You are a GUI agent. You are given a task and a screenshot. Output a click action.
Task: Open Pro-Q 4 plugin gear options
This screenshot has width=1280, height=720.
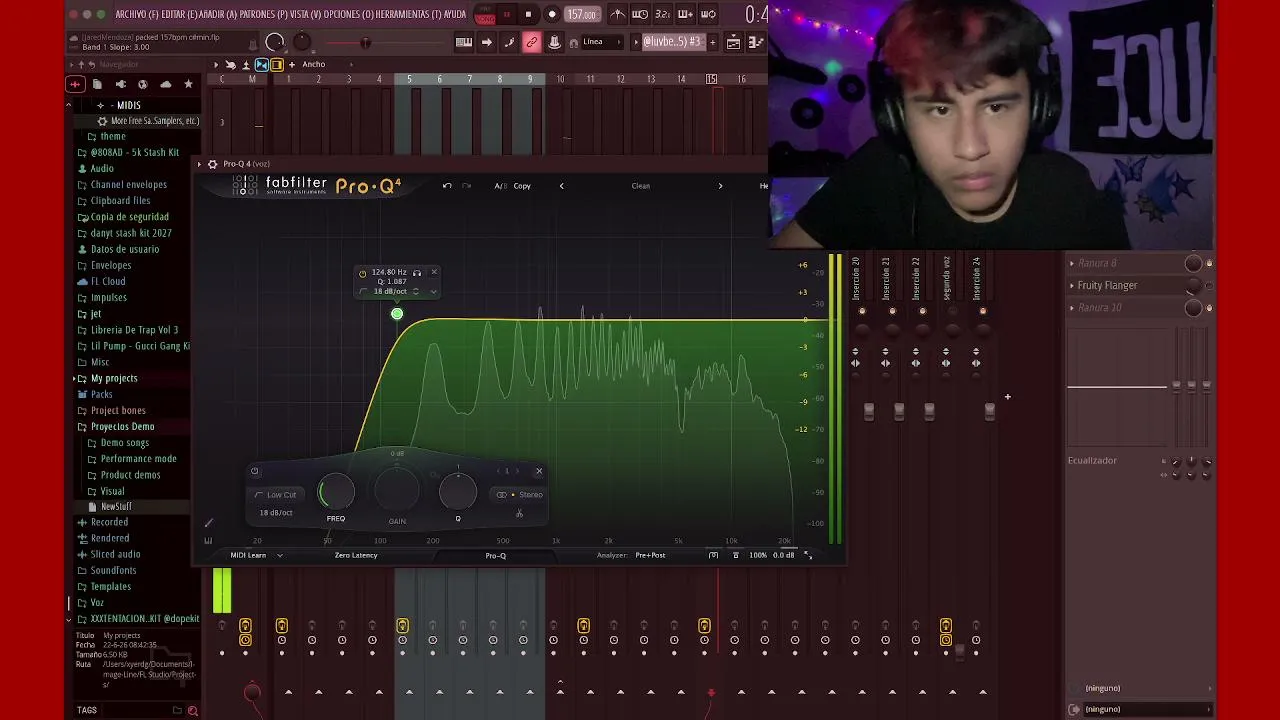212,164
